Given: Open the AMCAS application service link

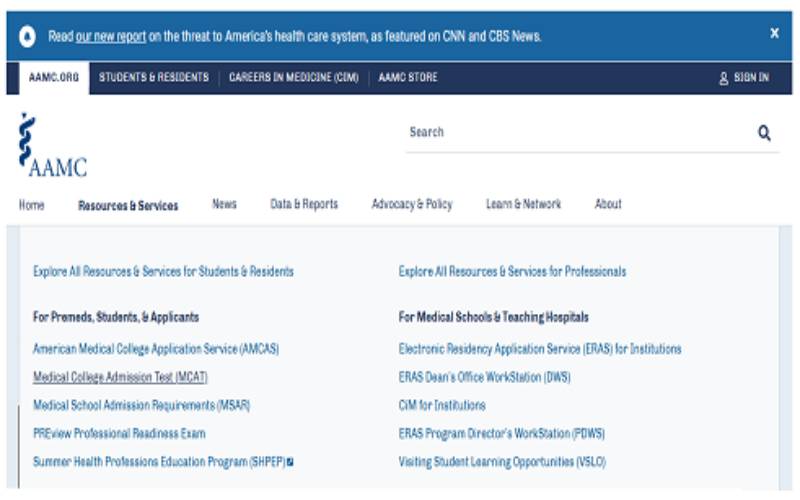Looking at the screenshot, I should (155, 349).
